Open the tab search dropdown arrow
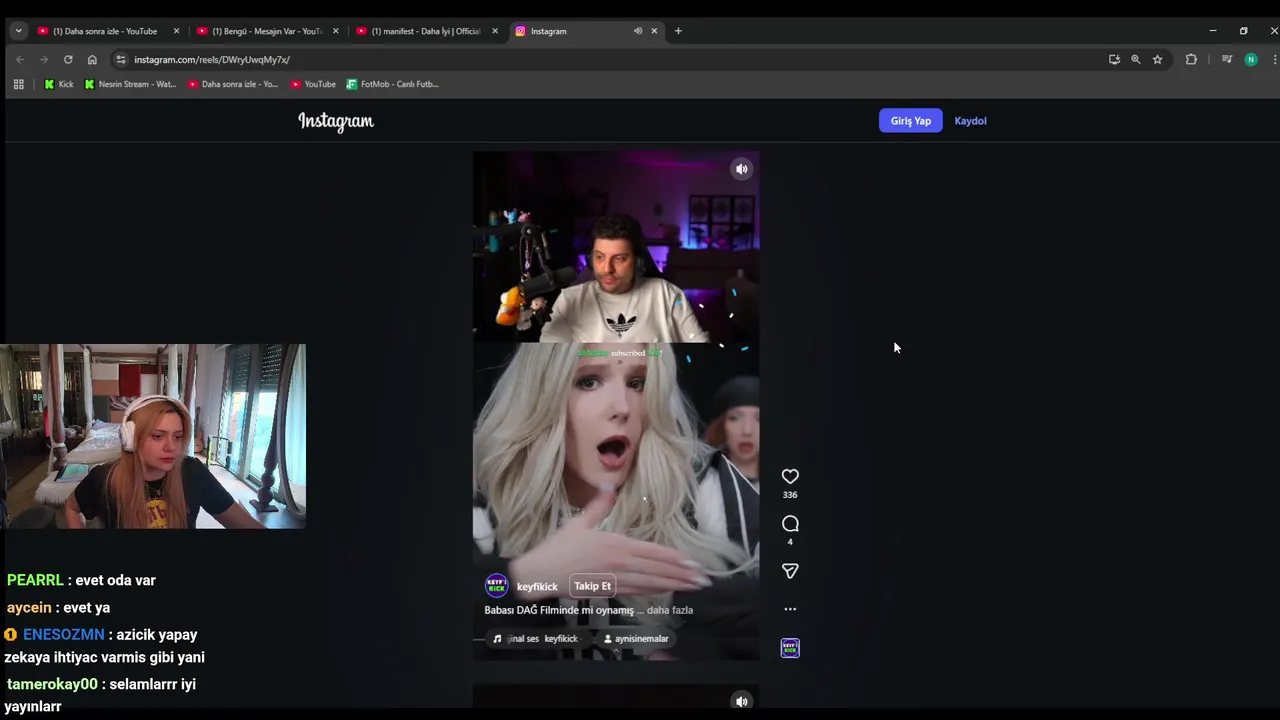 pos(18,31)
